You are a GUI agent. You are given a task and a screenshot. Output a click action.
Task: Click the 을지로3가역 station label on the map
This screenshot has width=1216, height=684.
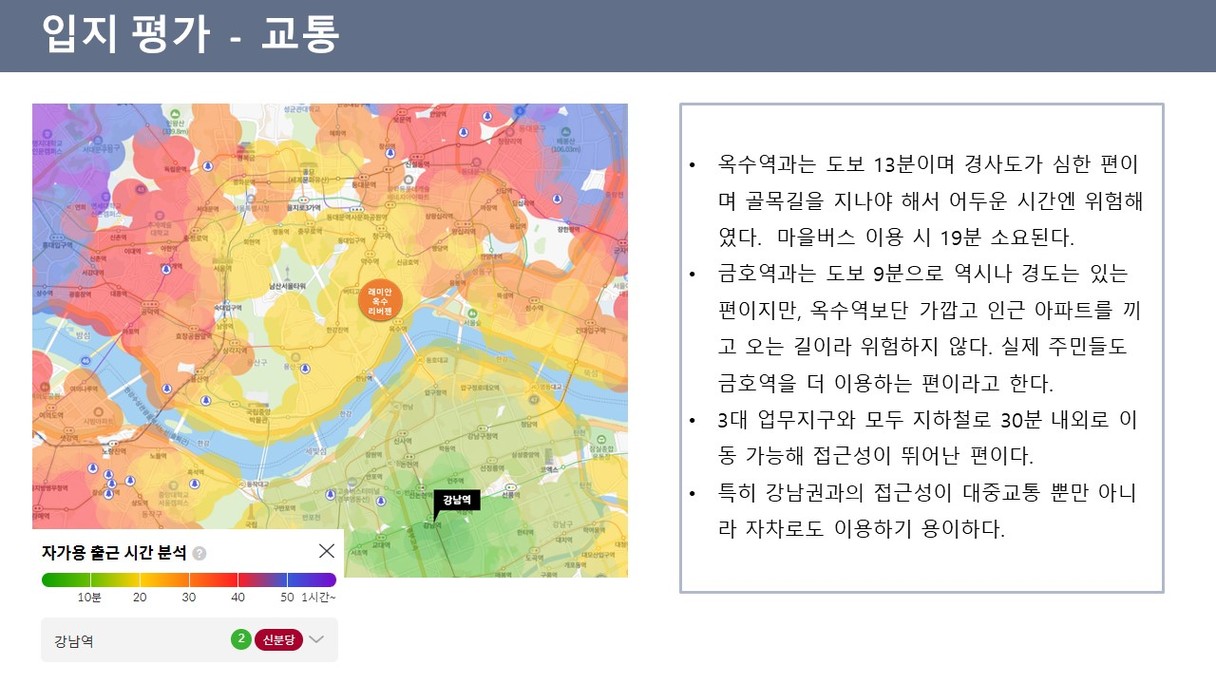(302, 207)
